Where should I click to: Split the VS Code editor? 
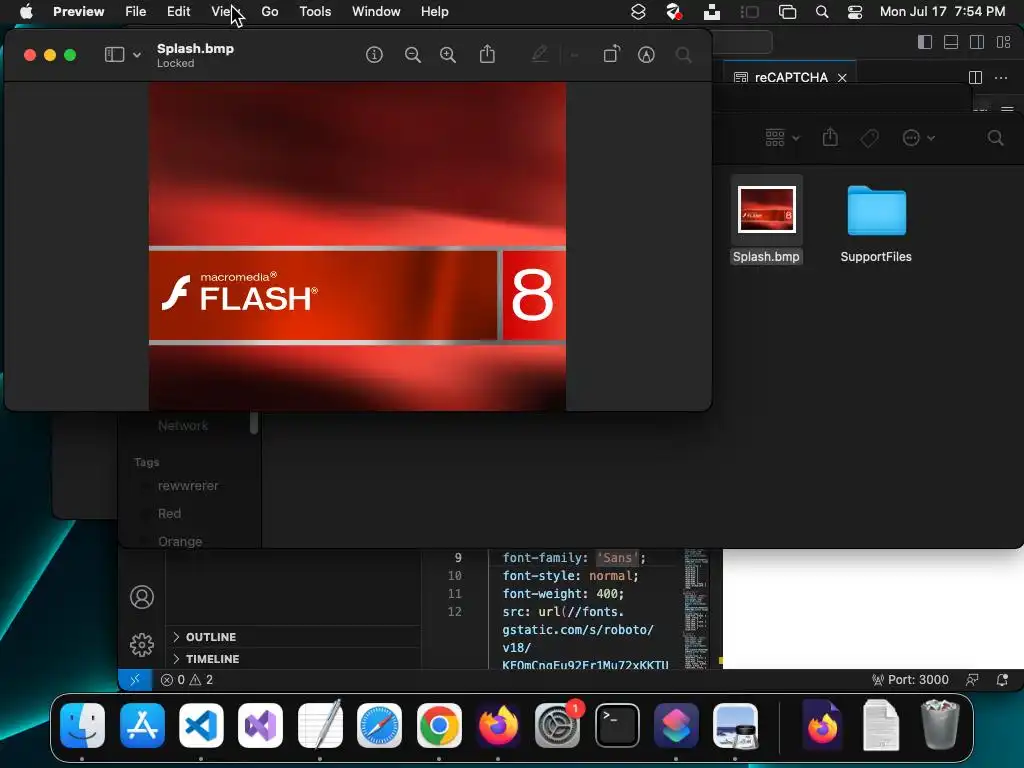point(975,78)
